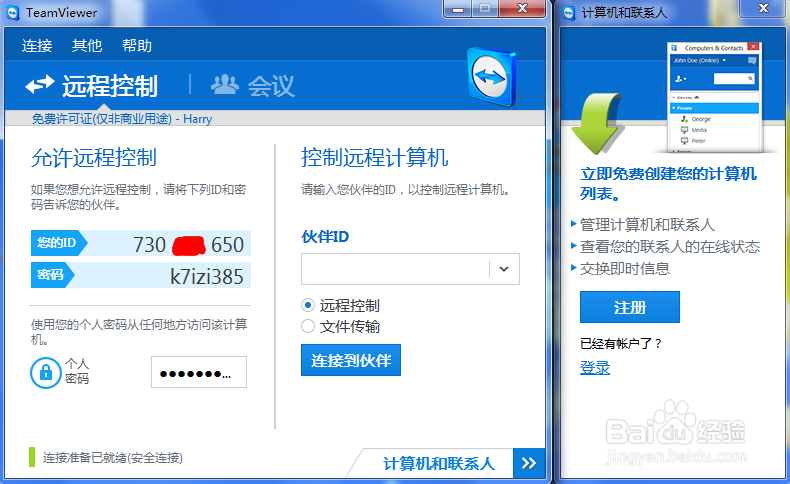
Task: Open the 帮助 menu
Action: (137, 46)
